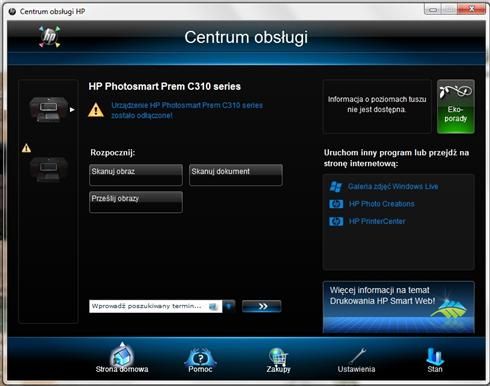Open Pomoc help icon
The height and width of the screenshot is (386, 490).
pos(200,360)
